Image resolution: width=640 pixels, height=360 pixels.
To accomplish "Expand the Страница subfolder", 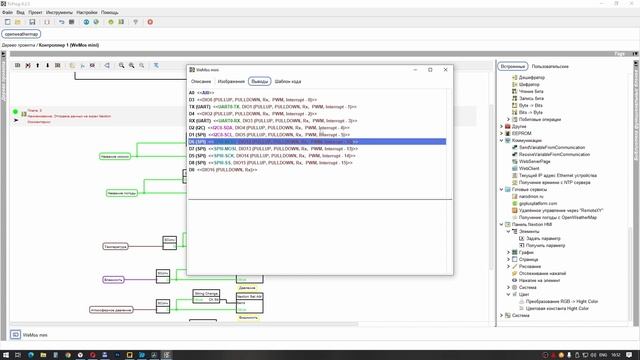I will [509, 259].
